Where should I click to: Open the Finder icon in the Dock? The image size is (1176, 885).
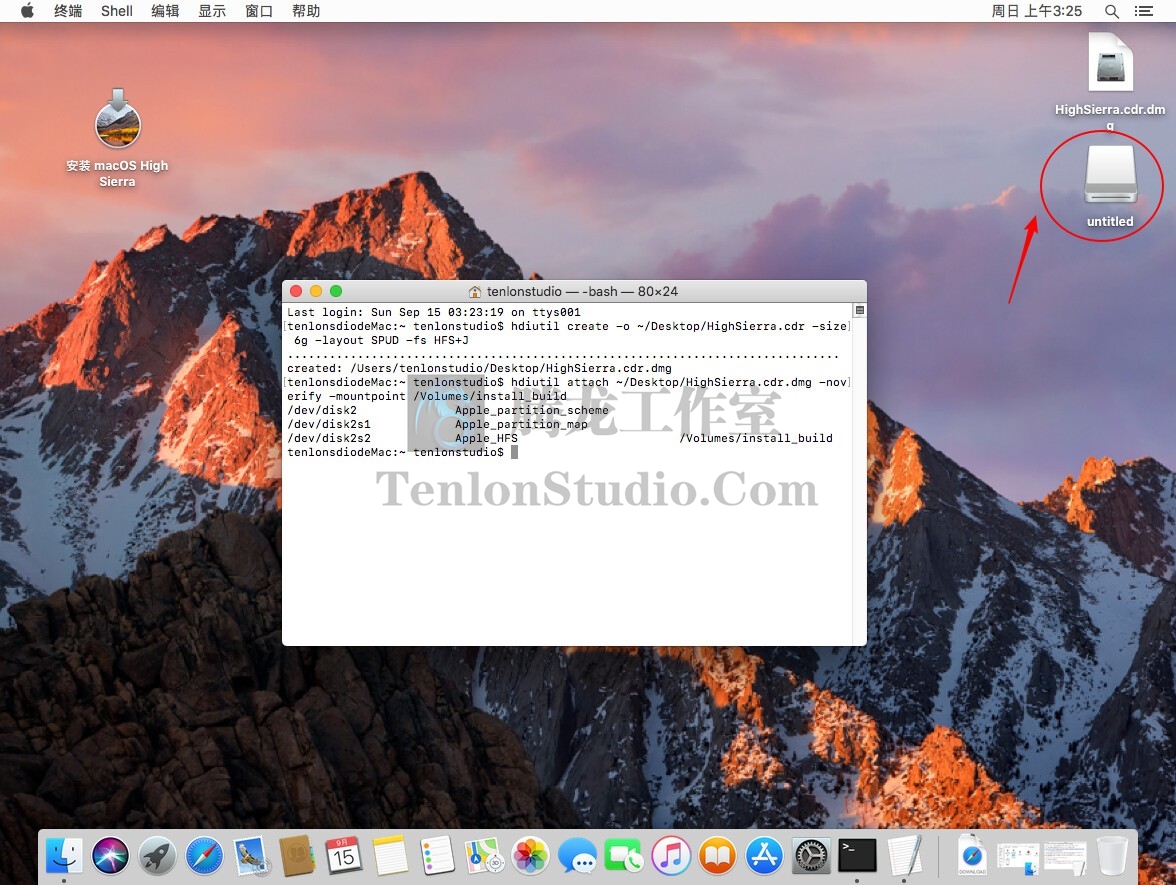[x=64, y=856]
